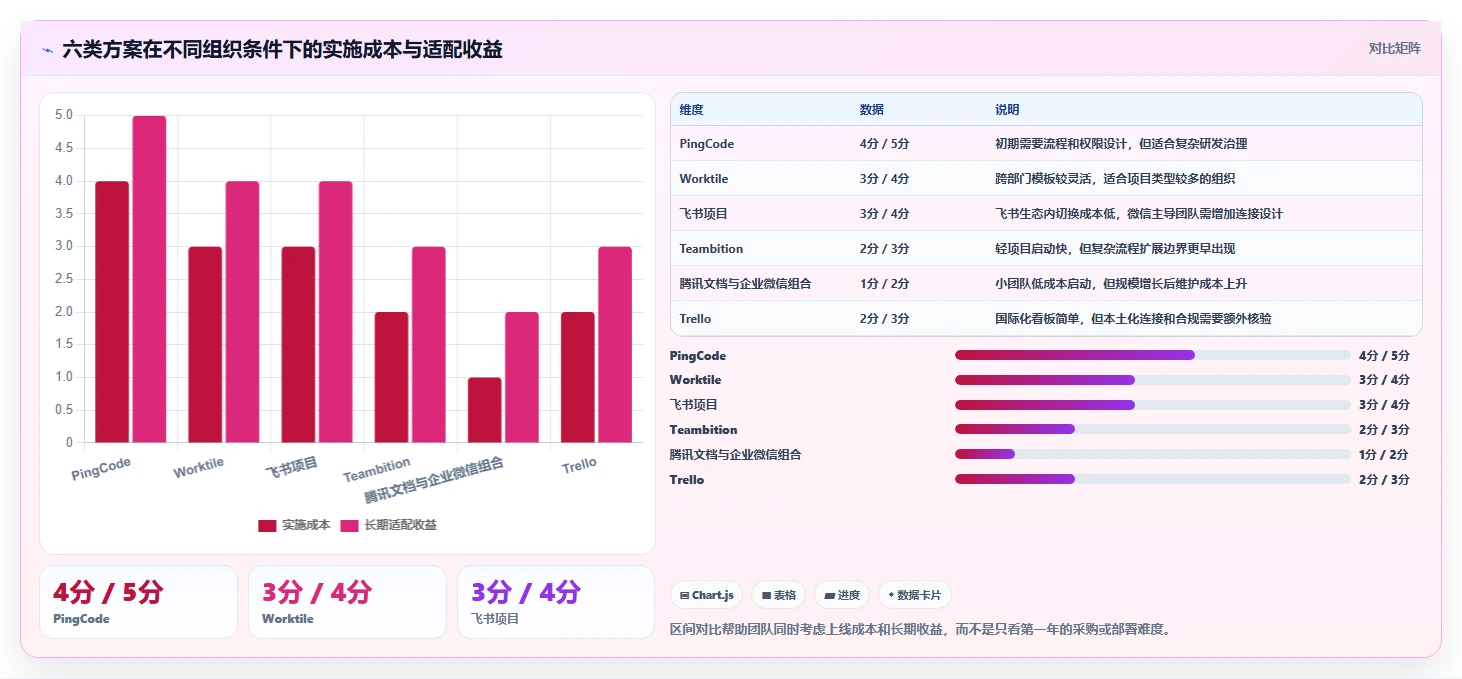Screen dimensions: 1462x679
Task: Click Worktile 长期适配收益 bar in chart
Action: [x=242, y=312]
